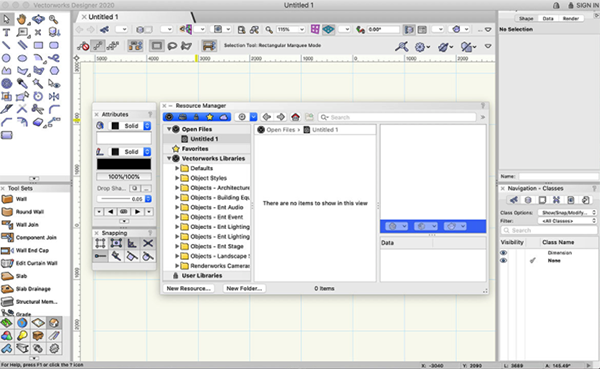This screenshot has width=600, height=369.
Task: Toggle Snap to Angle in Snapping palette
Action: pos(132,243)
